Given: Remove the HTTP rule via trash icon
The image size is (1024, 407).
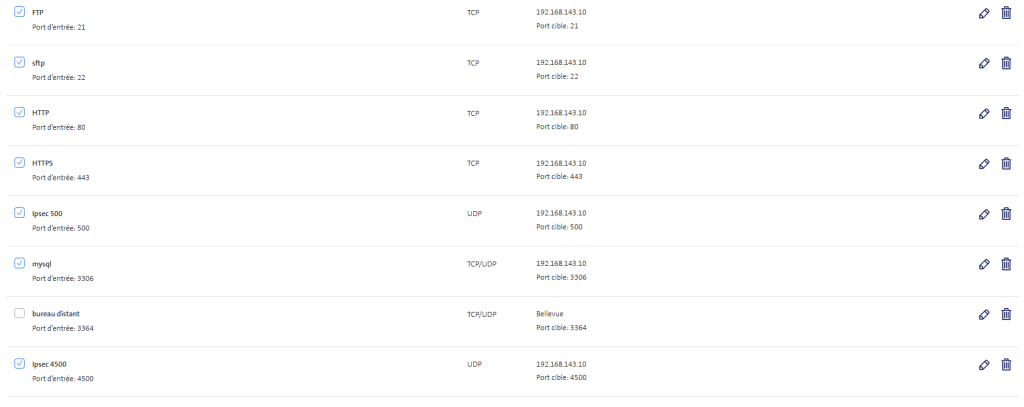Looking at the screenshot, I should click(1006, 114).
